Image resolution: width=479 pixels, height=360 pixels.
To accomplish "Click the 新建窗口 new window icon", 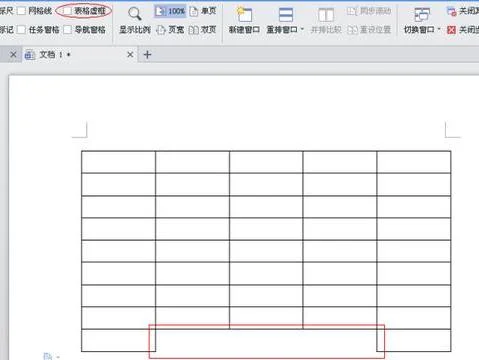I will click(x=244, y=15).
